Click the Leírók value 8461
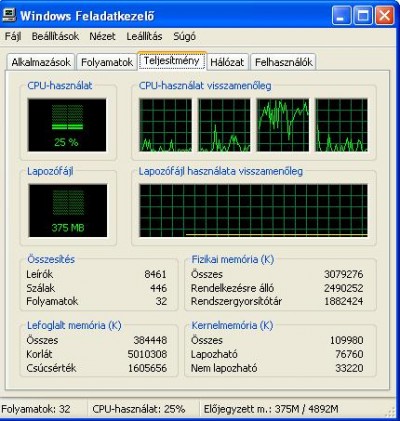The height and width of the screenshot is (421, 400). pos(155,274)
